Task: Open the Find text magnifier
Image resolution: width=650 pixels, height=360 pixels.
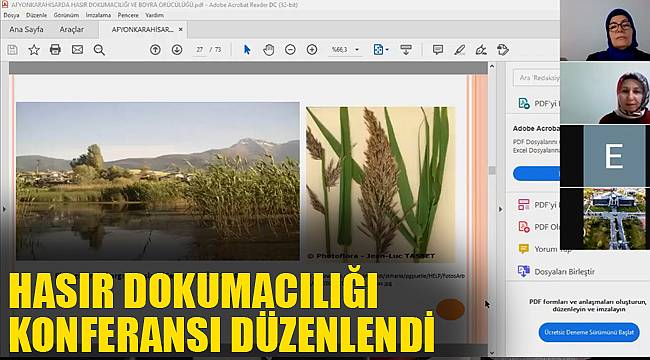Action: [99, 50]
